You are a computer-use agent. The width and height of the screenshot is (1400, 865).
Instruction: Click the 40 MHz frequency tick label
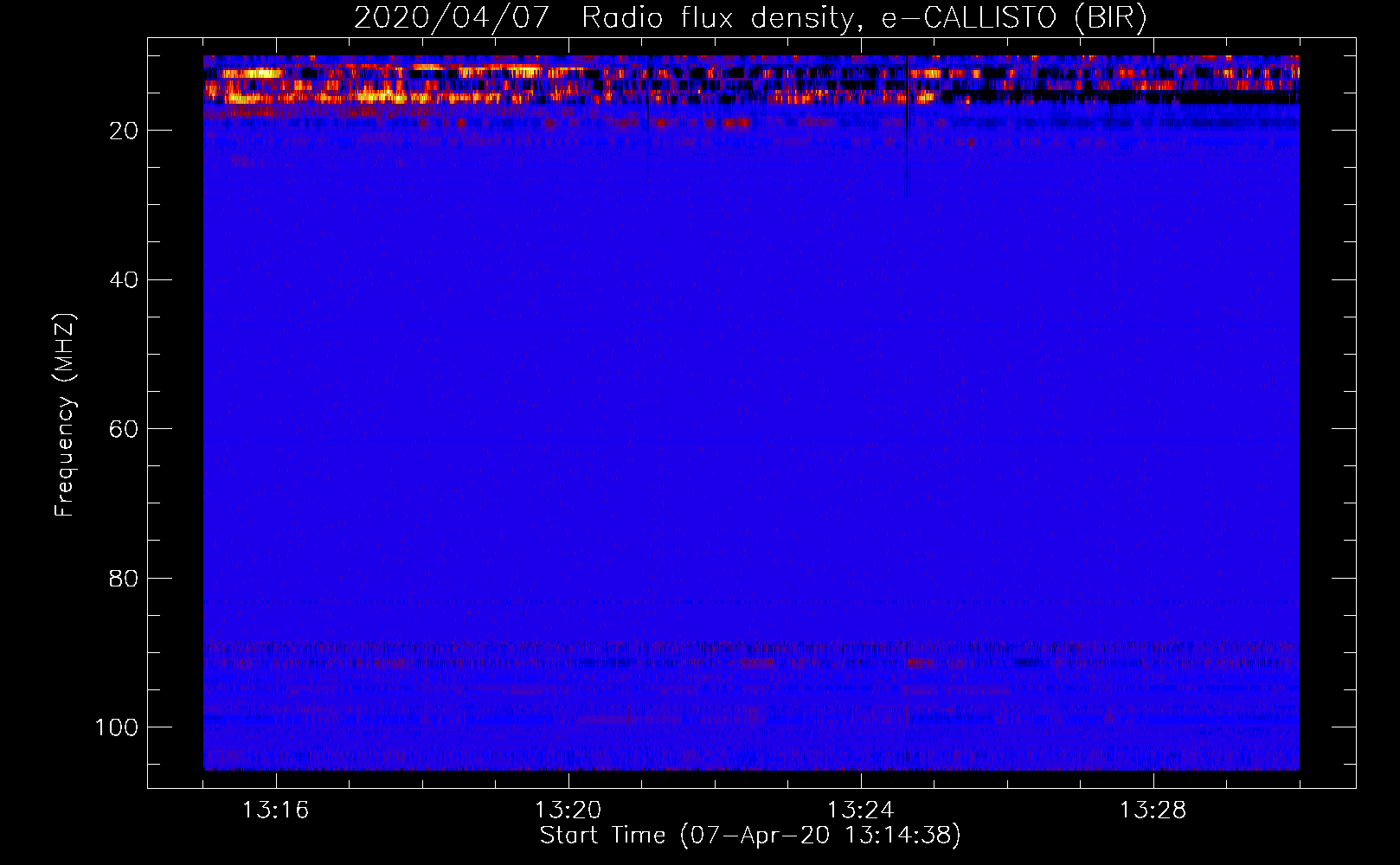[124, 279]
